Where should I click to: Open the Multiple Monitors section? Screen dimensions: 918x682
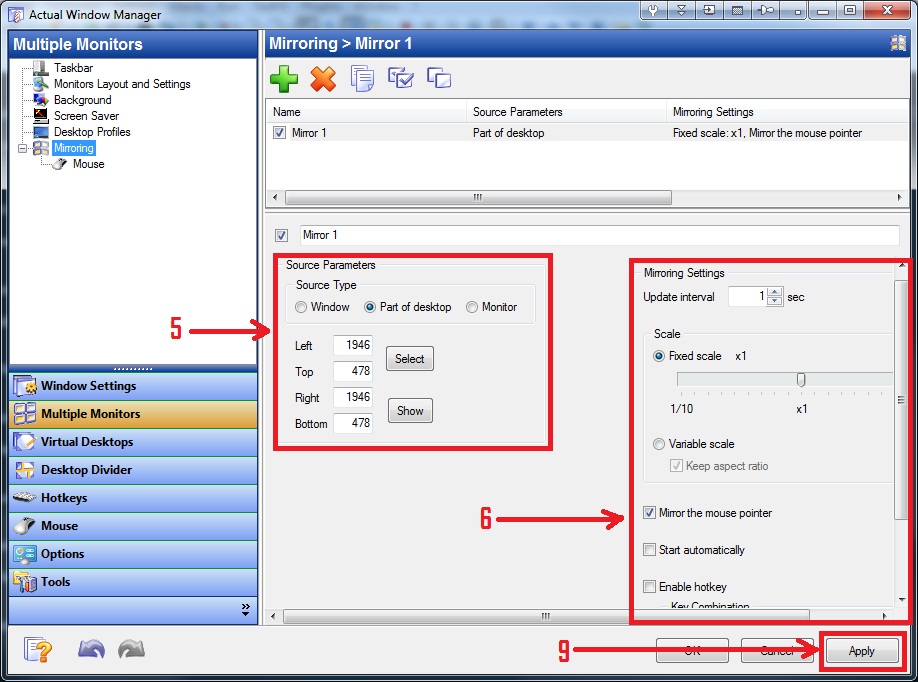[x=133, y=414]
